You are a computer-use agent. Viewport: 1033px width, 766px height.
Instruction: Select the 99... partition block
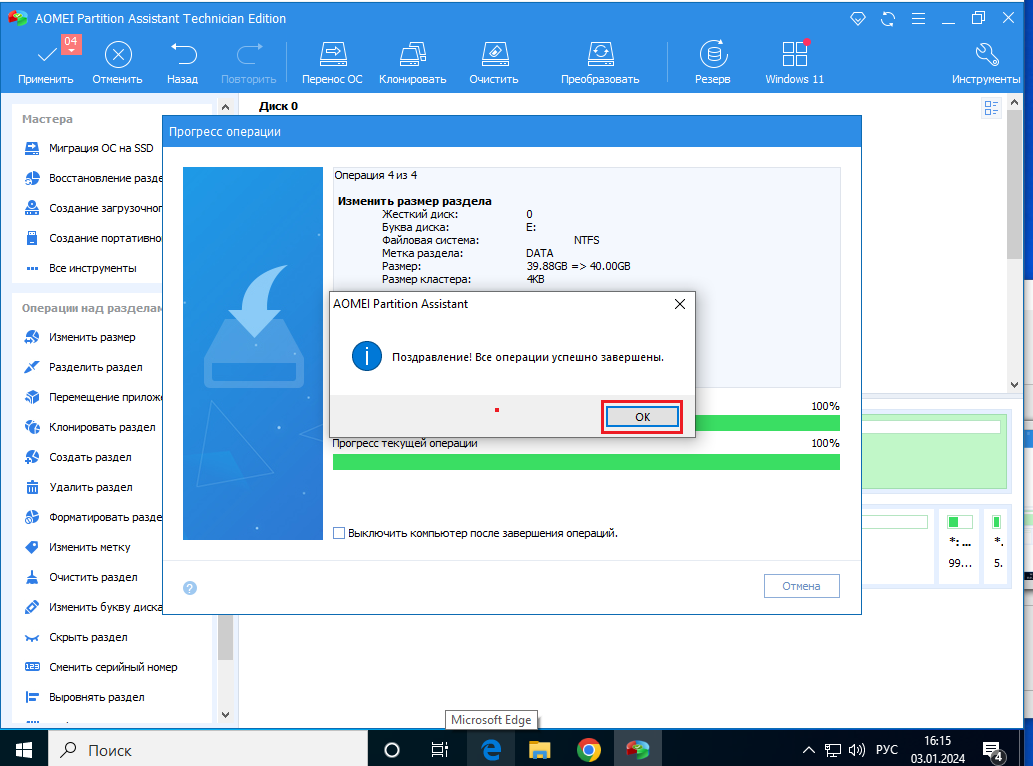(x=960, y=547)
